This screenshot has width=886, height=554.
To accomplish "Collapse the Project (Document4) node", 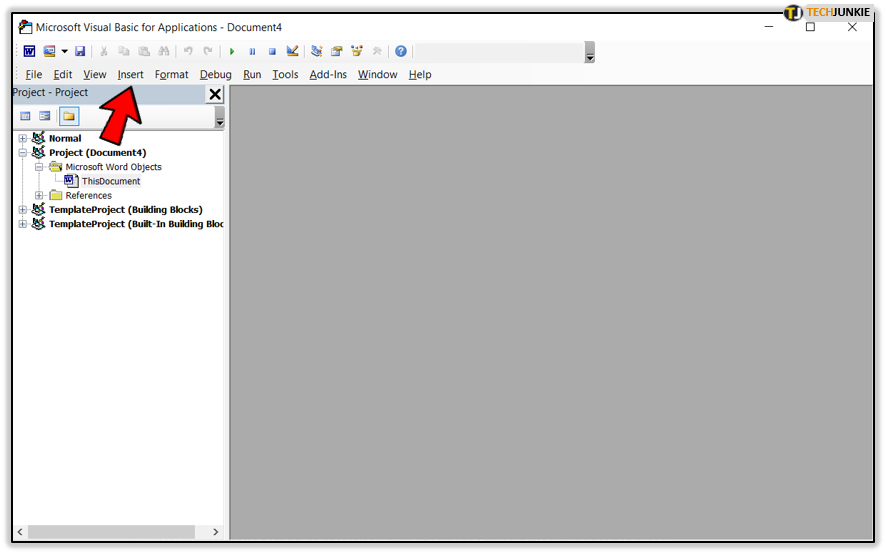I will click(23, 153).
